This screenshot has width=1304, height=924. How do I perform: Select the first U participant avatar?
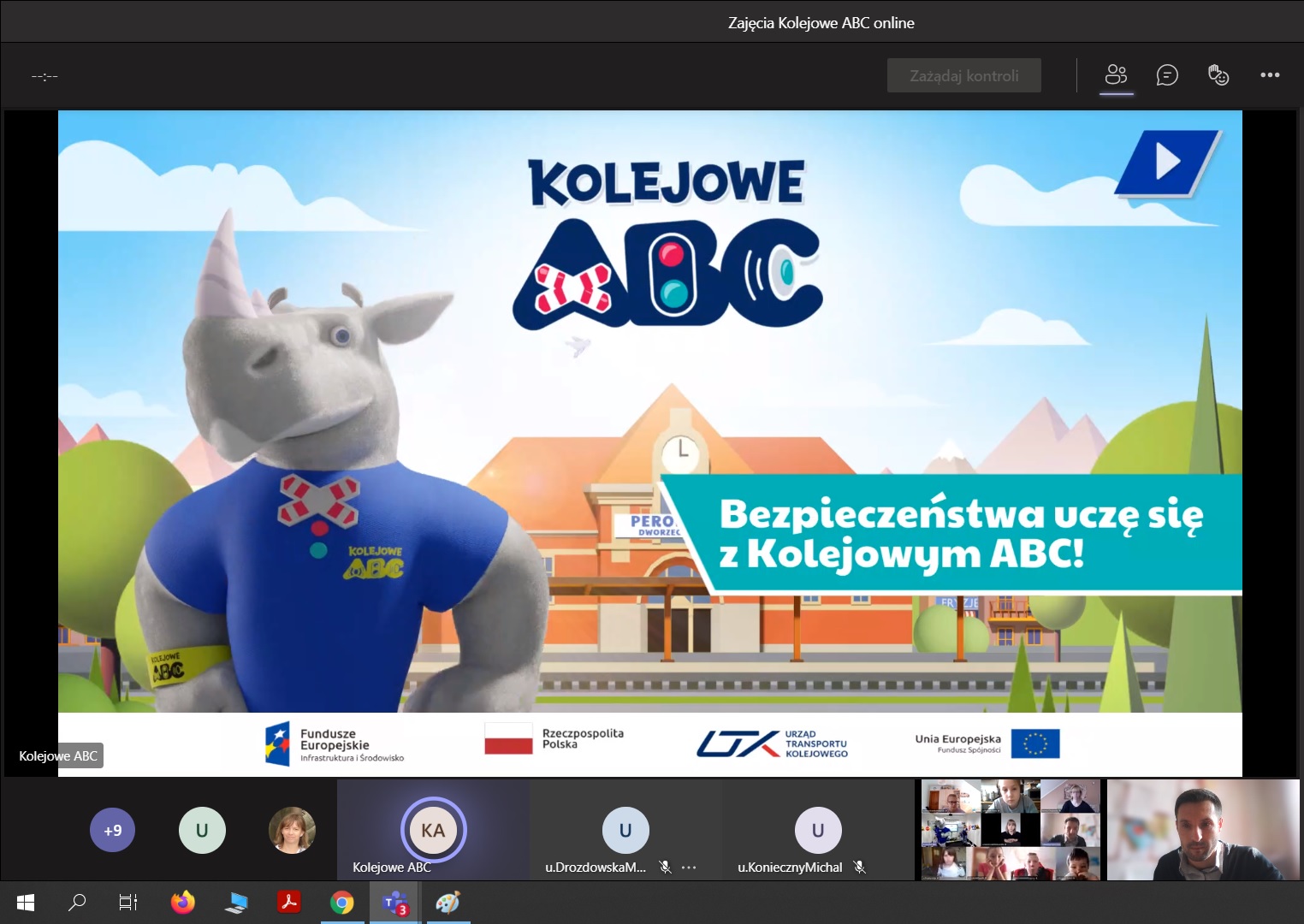point(202,830)
